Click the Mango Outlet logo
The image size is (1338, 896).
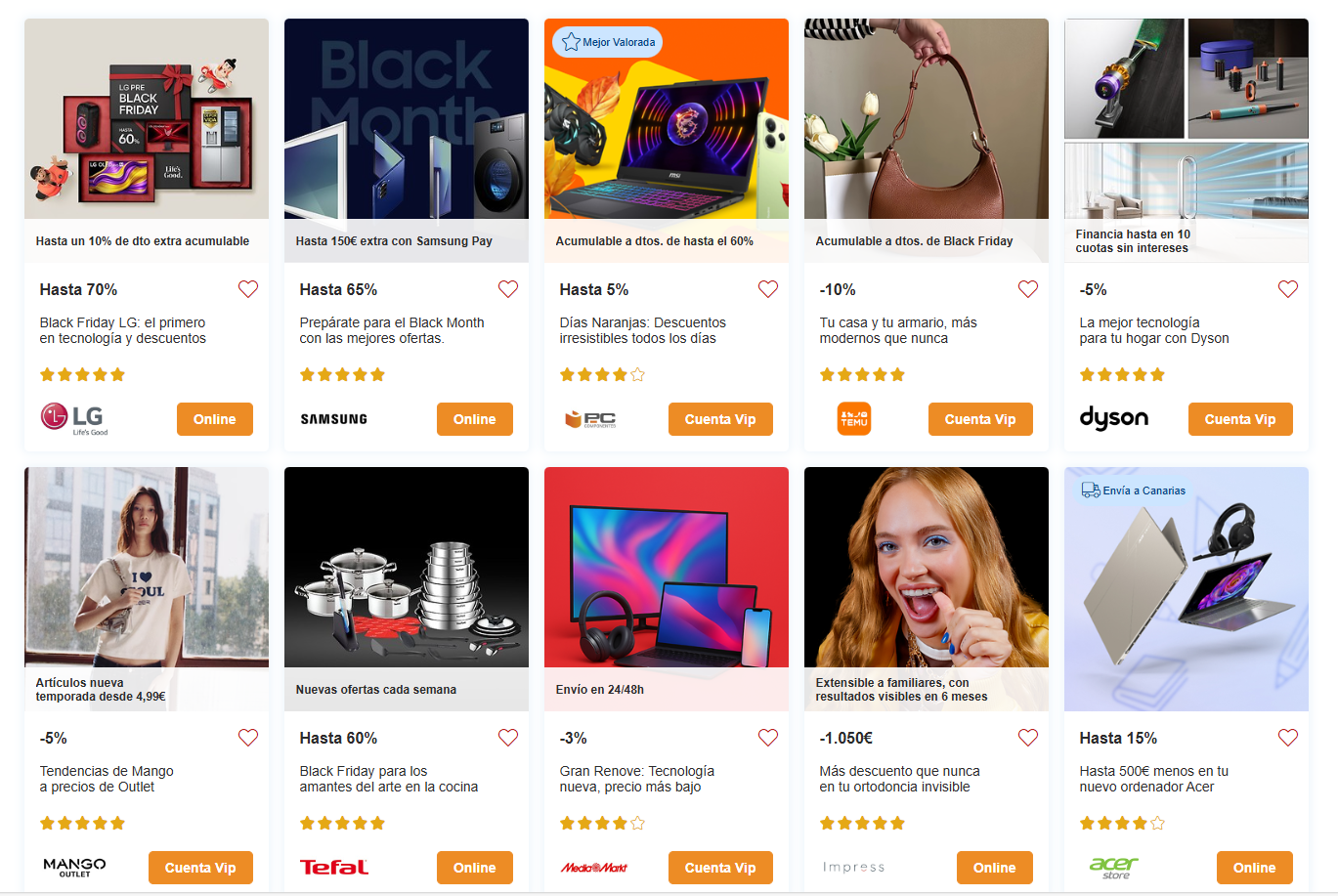(x=74, y=868)
